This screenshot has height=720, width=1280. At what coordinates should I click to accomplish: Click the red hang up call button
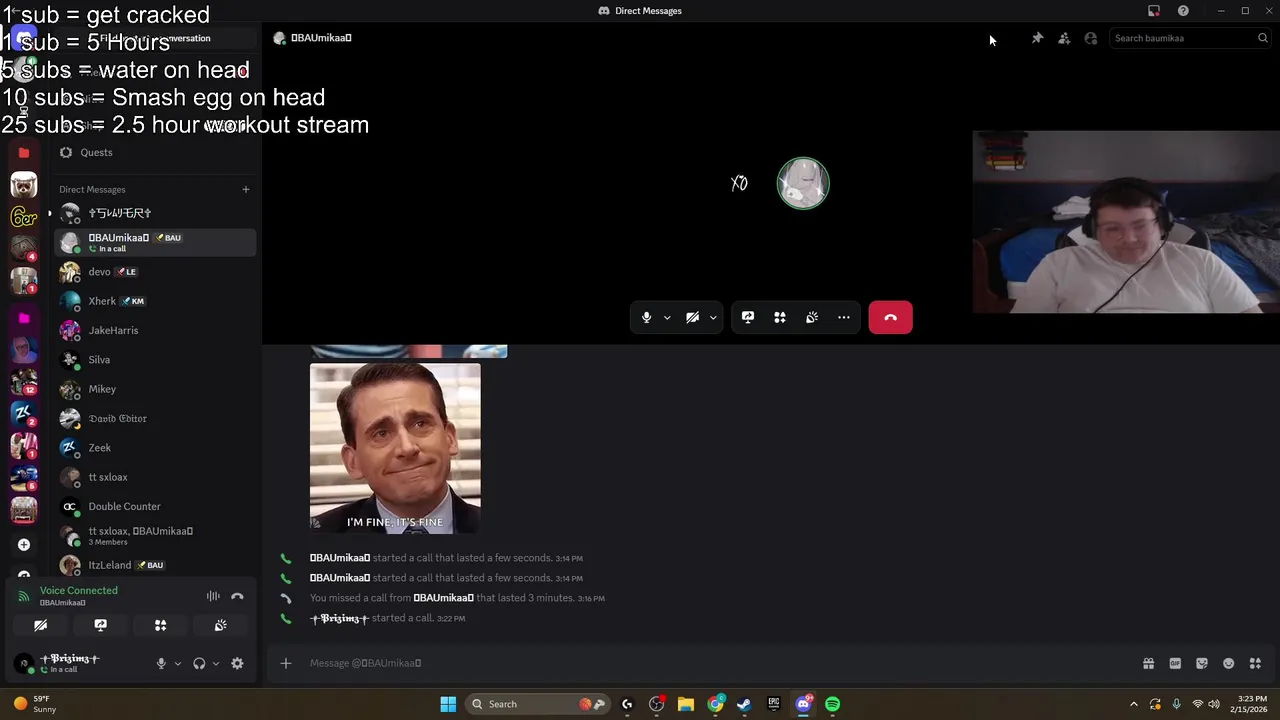[x=890, y=317]
